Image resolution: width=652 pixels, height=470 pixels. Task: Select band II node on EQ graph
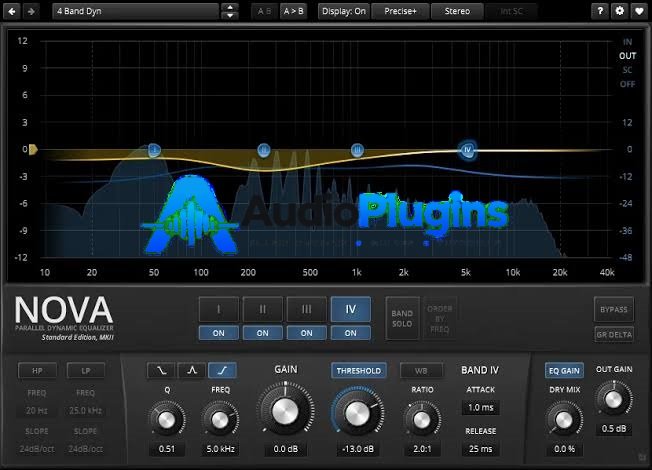(264, 150)
